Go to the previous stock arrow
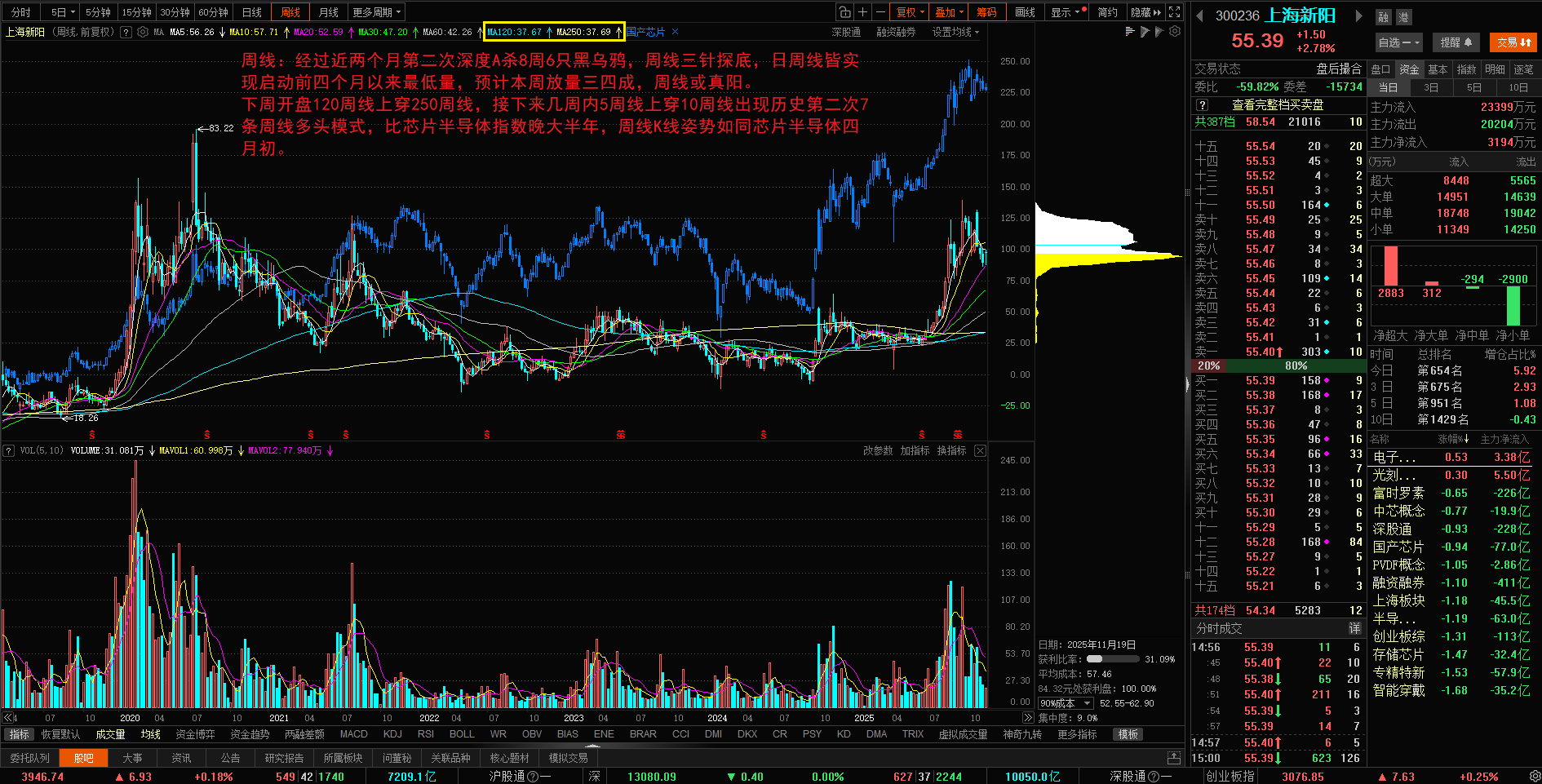 pos(1199,16)
